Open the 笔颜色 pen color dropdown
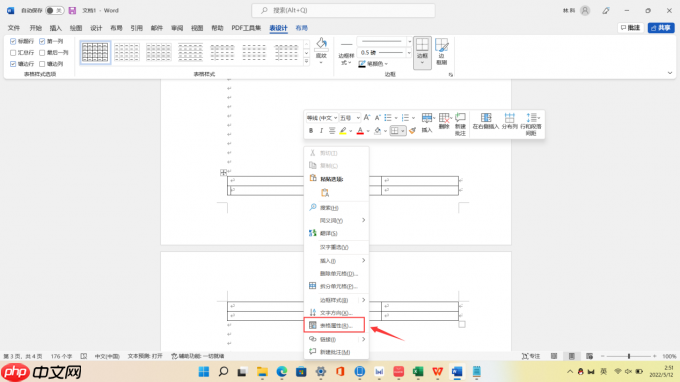Viewport: 680px width, 382px height. tap(386, 64)
